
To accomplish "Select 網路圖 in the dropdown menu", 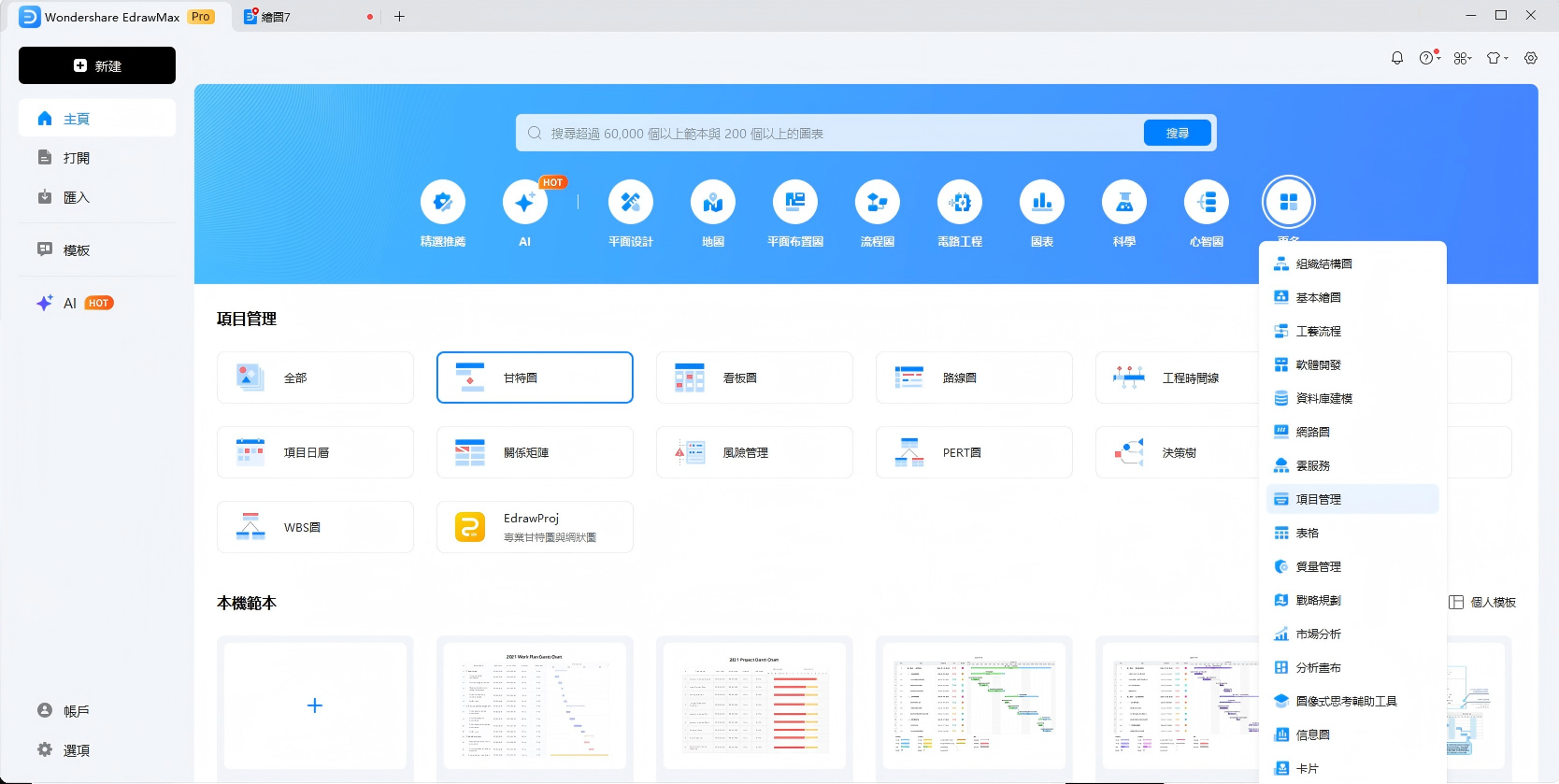I will pyautogui.click(x=1352, y=432).
